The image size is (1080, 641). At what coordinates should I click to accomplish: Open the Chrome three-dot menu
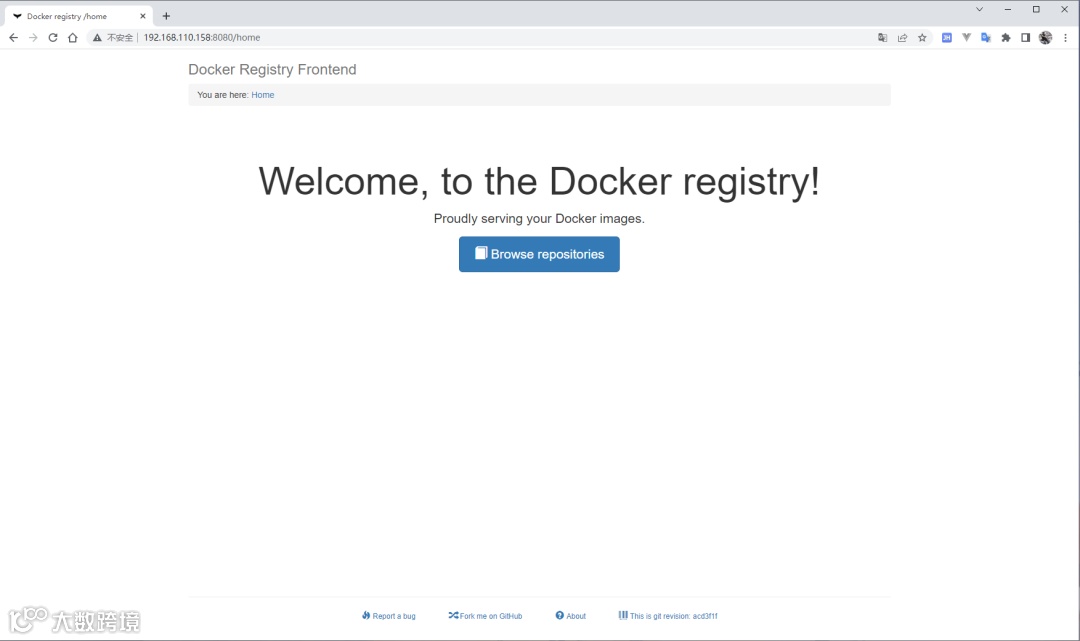point(1066,38)
